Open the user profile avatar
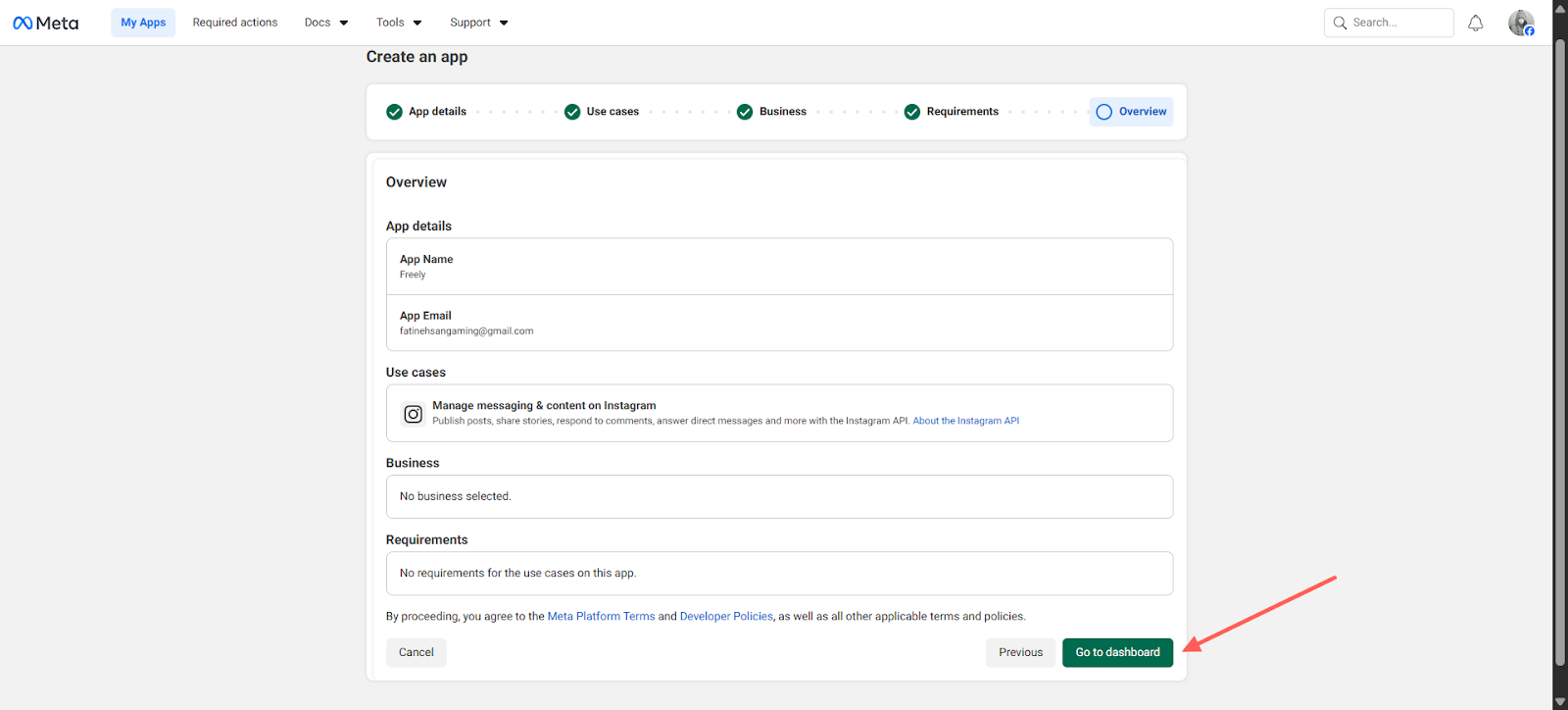The image size is (1568, 710). (1521, 23)
